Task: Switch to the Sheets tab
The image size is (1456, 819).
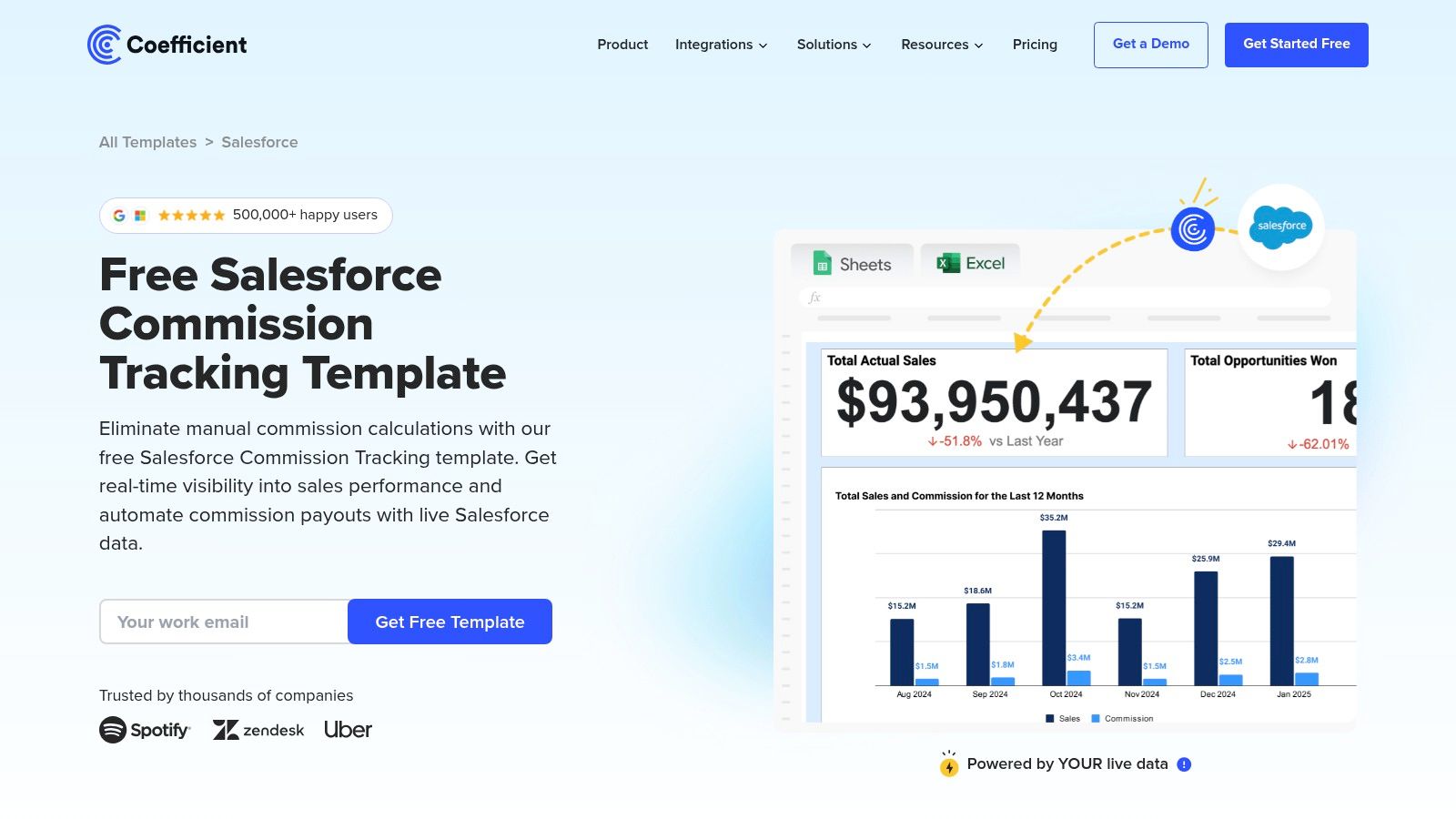Action: tap(853, 264)
